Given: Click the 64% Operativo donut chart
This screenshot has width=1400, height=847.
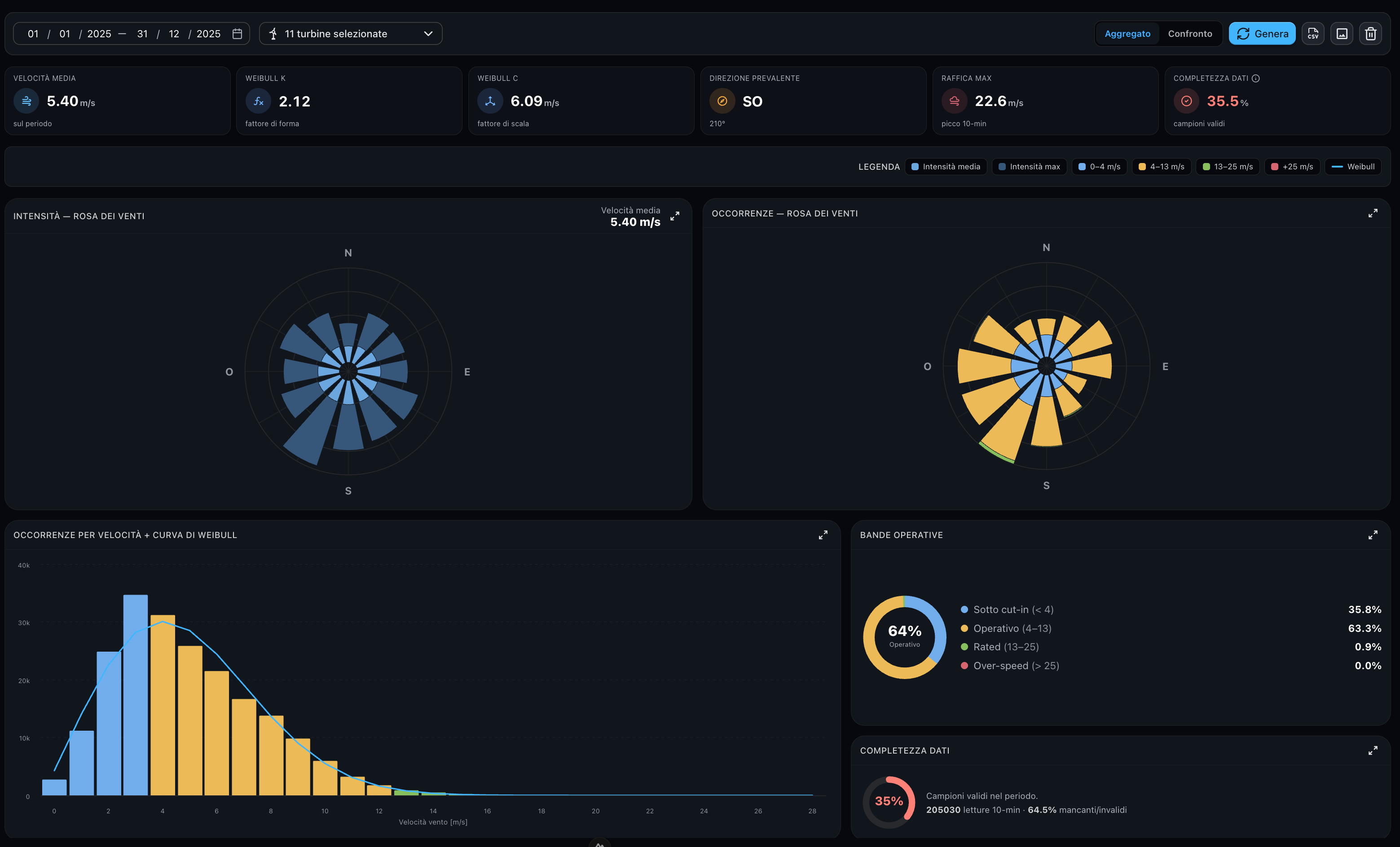Looking at the screenshot, I should [905, 637].
